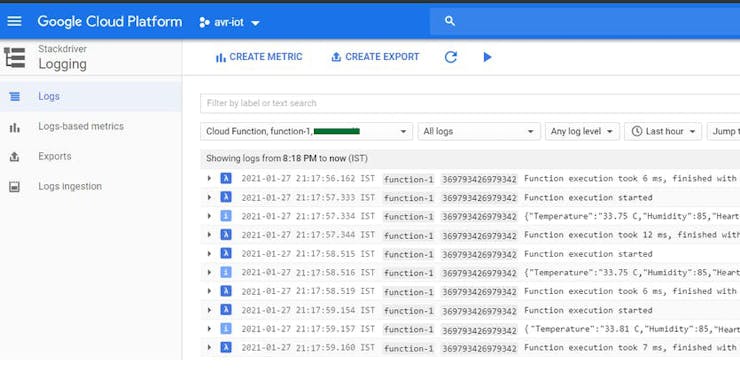Viewport: 740px width, 372px height.
Task: Click the Temperature 33.81 C log message
Action: [631, 329]
